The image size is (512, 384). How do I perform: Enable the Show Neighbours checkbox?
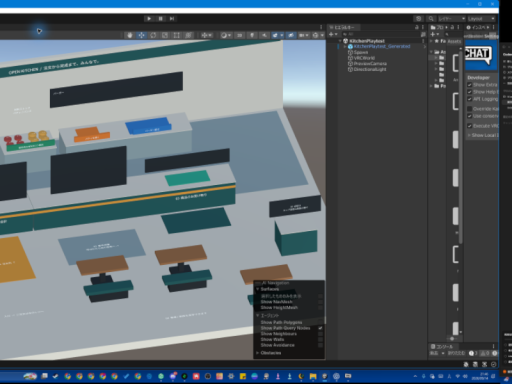[x=320, y=334]
